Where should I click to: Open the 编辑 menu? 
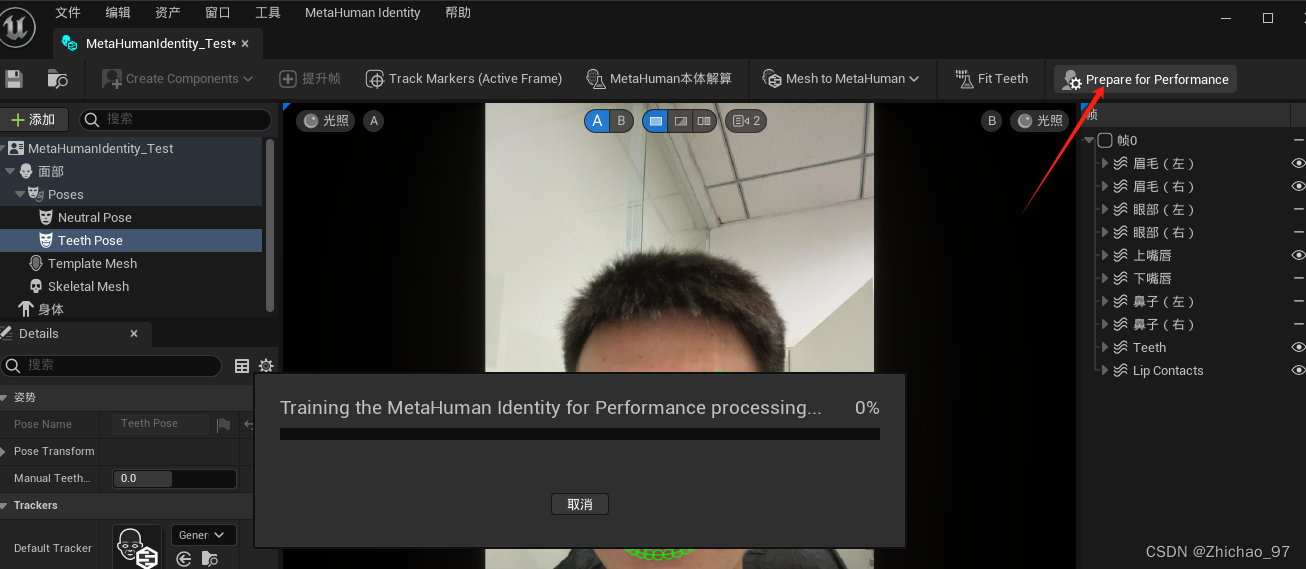click(118, 13)
